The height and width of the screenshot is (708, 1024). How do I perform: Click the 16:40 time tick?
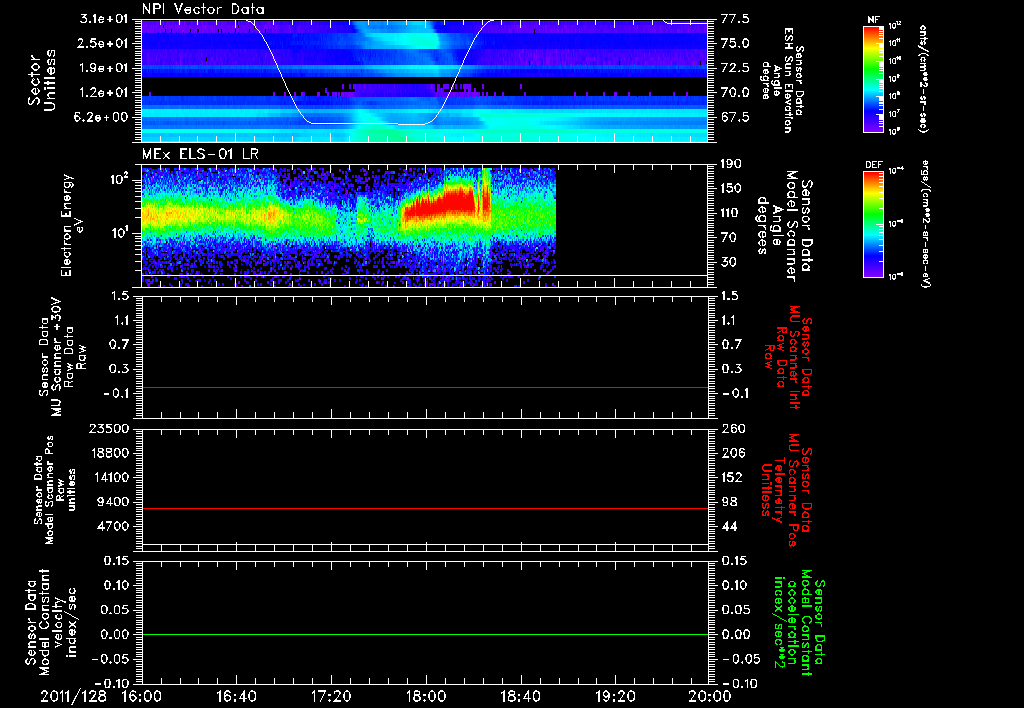click(236, 696)
